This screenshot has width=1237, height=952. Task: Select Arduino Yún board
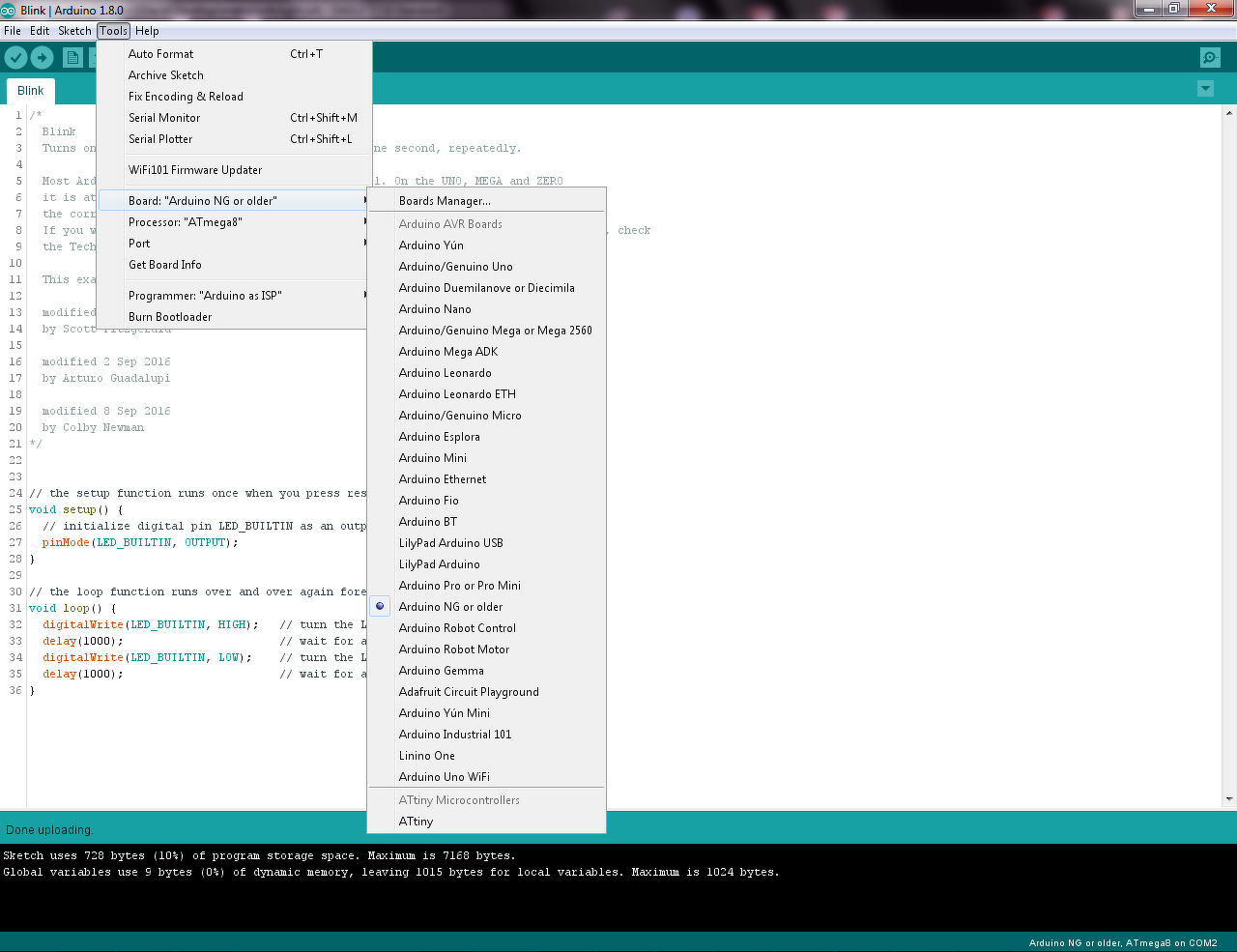487,245
